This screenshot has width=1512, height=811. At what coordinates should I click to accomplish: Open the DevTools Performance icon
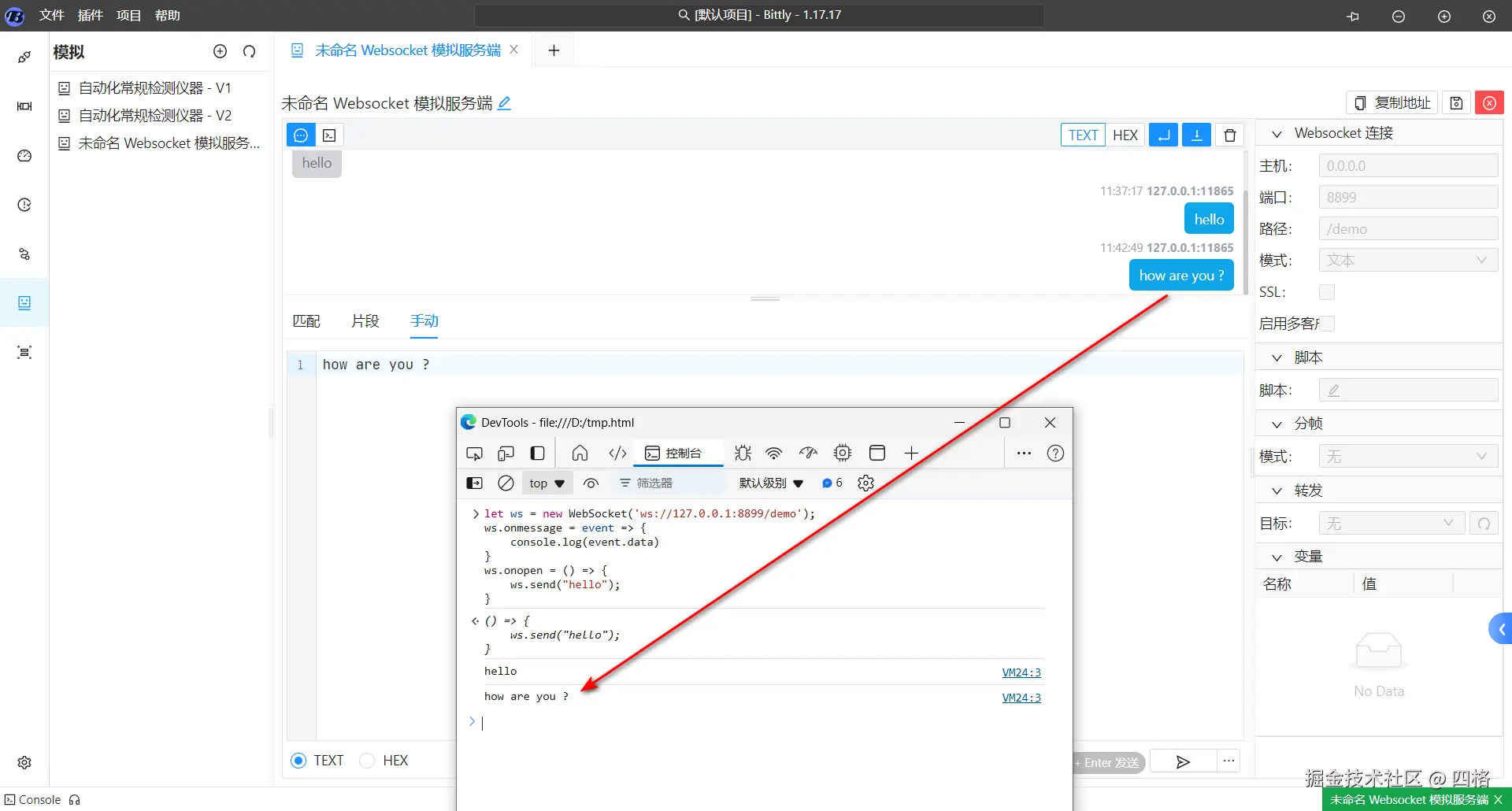808,453
